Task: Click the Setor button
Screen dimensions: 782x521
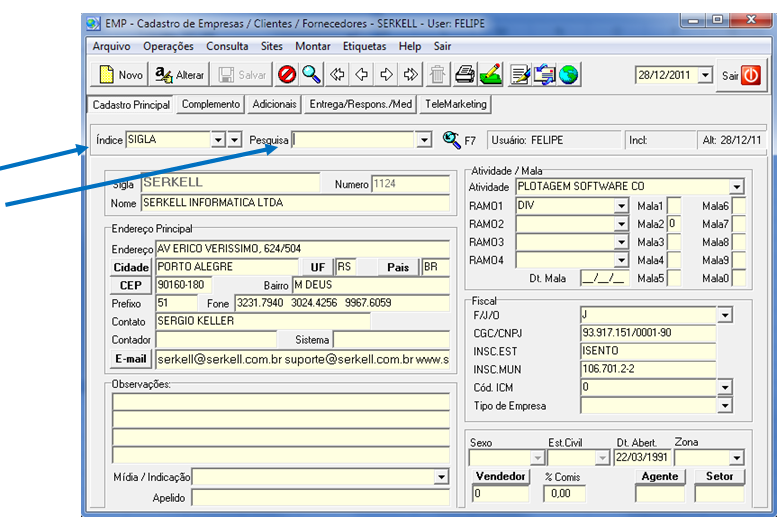Action: [x=719, y=476]
